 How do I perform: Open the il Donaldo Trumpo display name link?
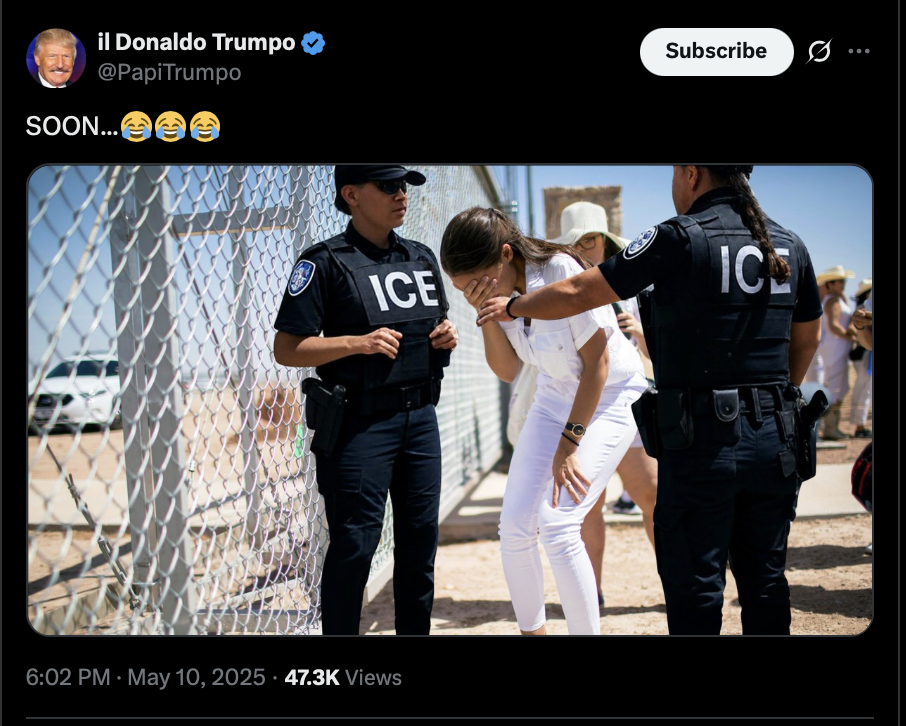click(x=196, y=42)
